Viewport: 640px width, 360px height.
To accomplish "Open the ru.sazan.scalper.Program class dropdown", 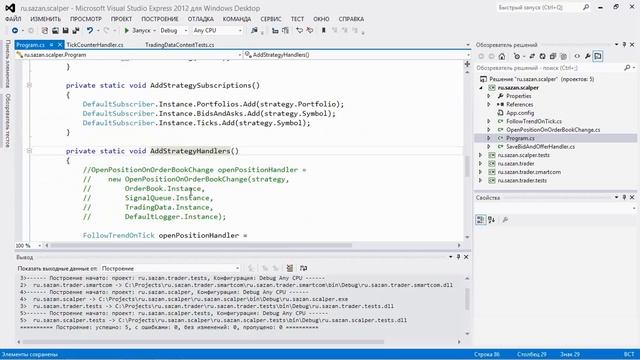I will [129, 55].
